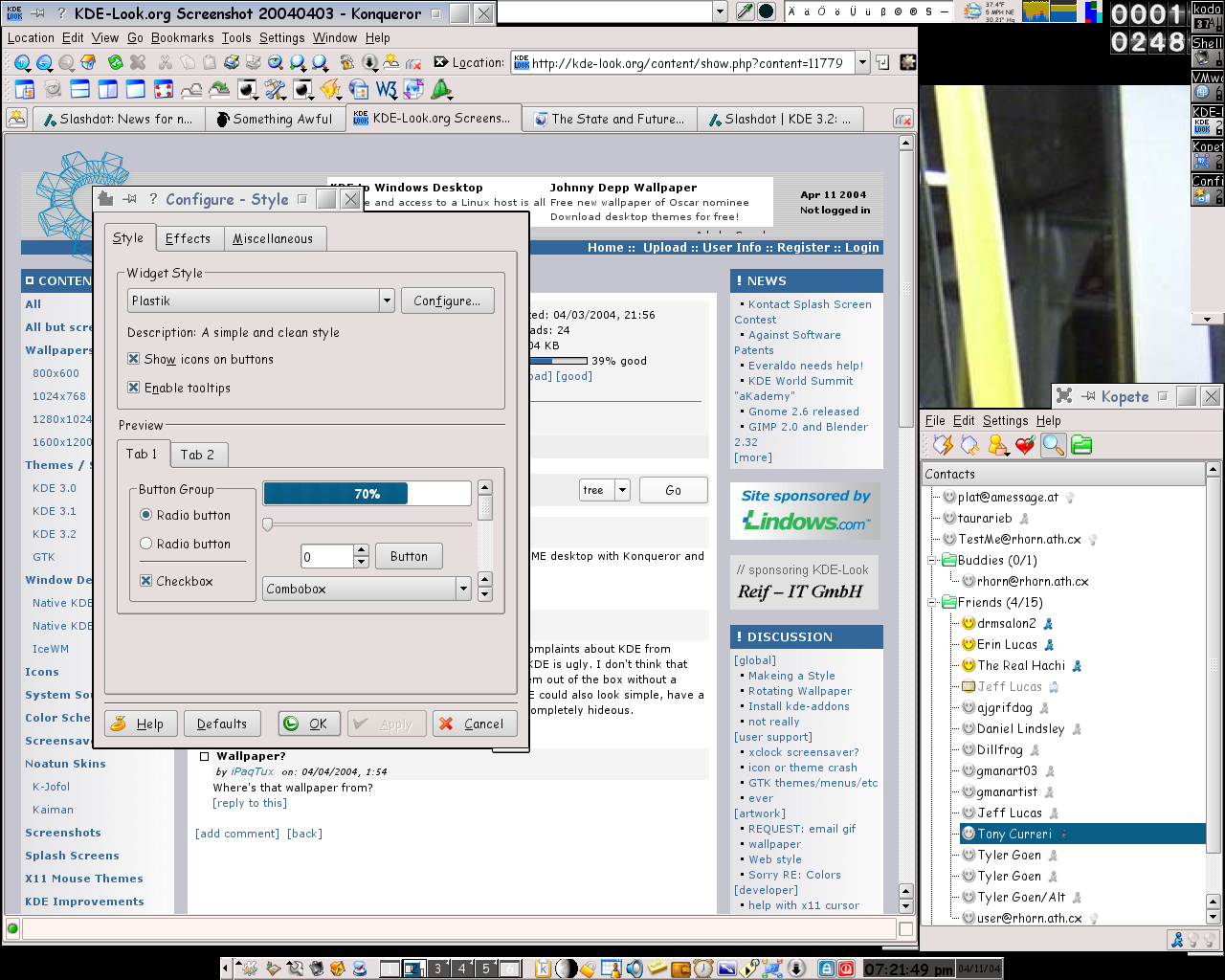Open the K menu gear icon in panel

pyautogui.click(x=247, y=969)
